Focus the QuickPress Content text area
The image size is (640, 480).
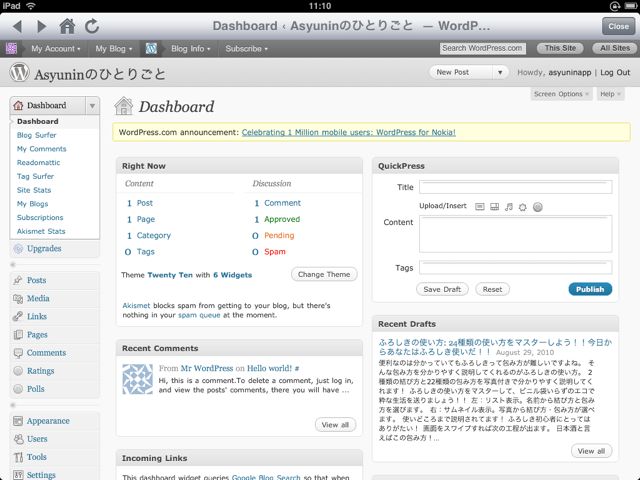click(516, 234)
